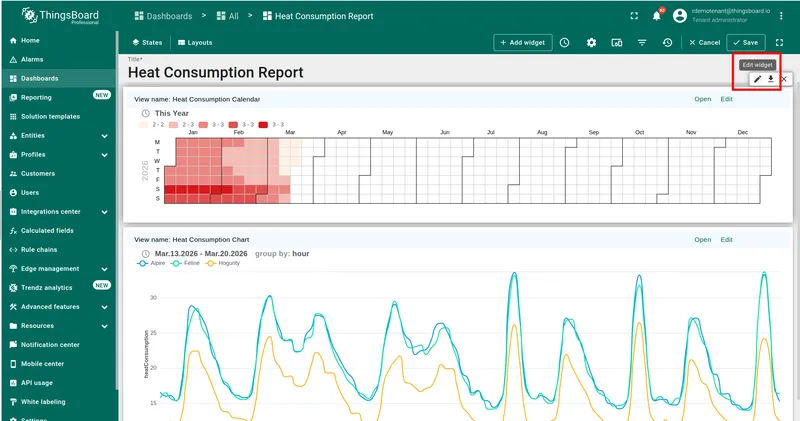Select Dashboards in the sidebar
Screen dimensions: 800x421
coord(59,79)
